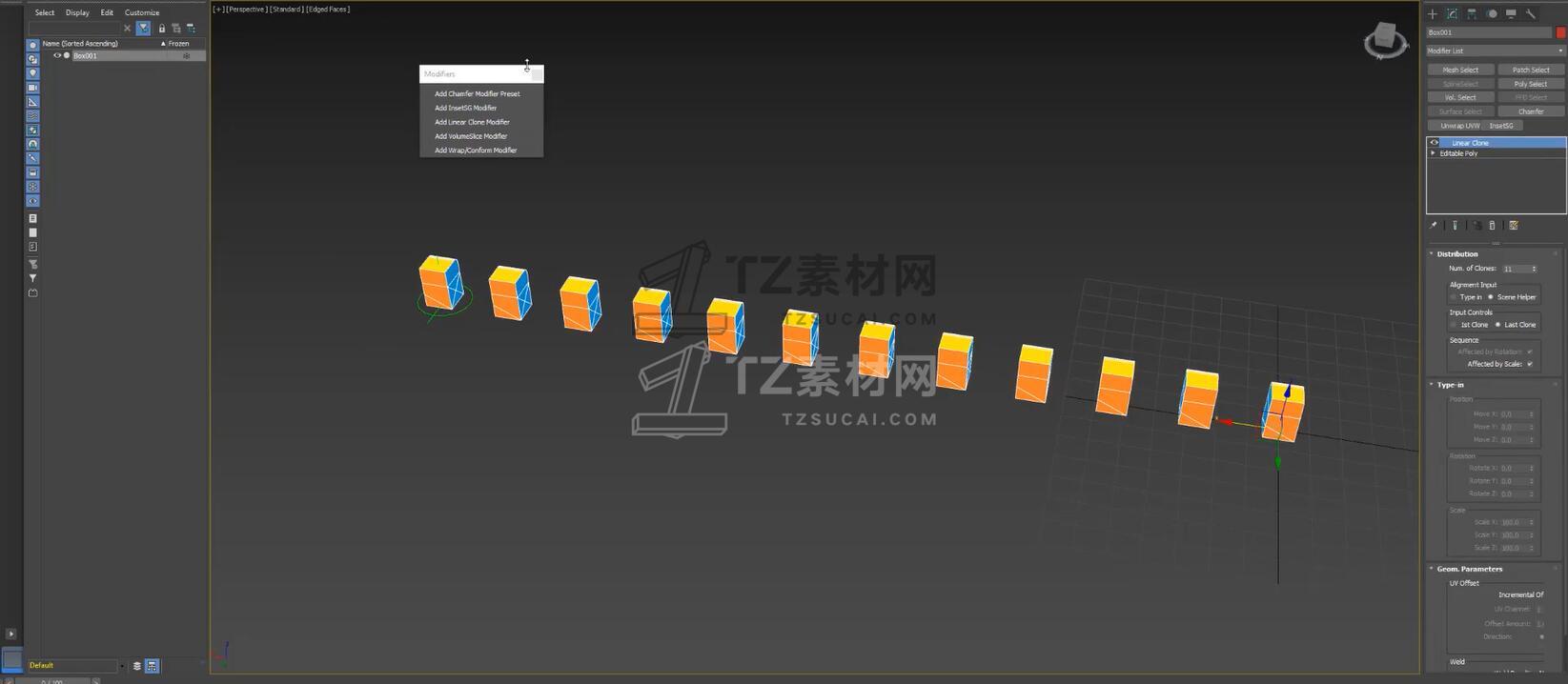The height and width of the screenshot is (684, 1568).
Task: Click the Box001 object name field
Action: [1489, 32]
